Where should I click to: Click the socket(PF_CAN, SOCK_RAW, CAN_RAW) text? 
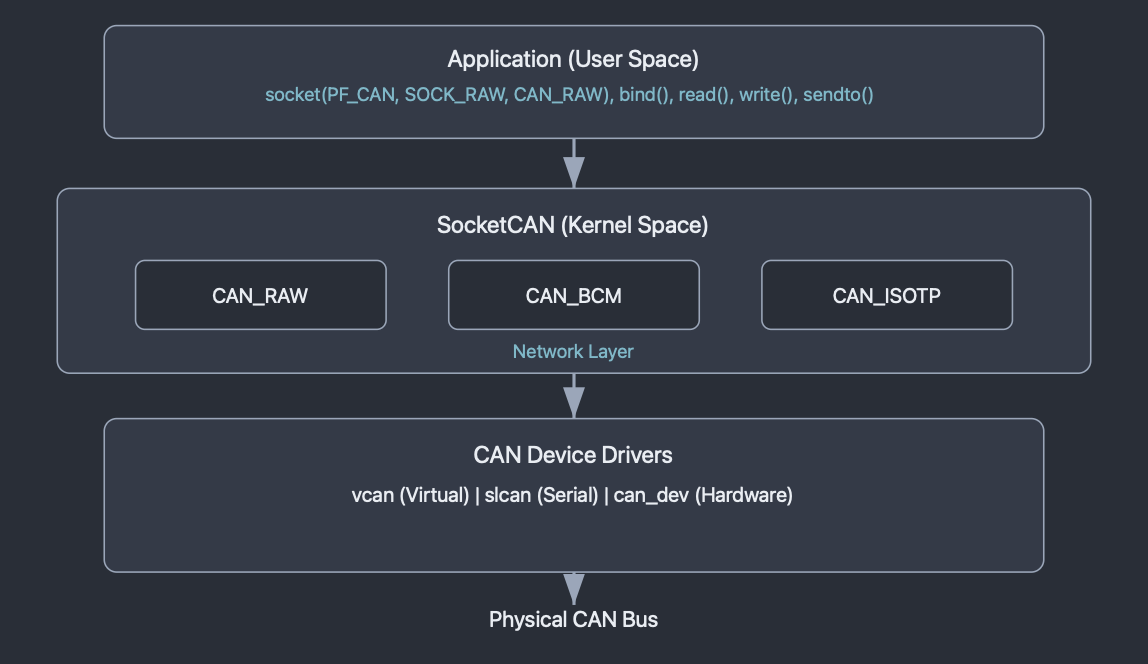439,94
